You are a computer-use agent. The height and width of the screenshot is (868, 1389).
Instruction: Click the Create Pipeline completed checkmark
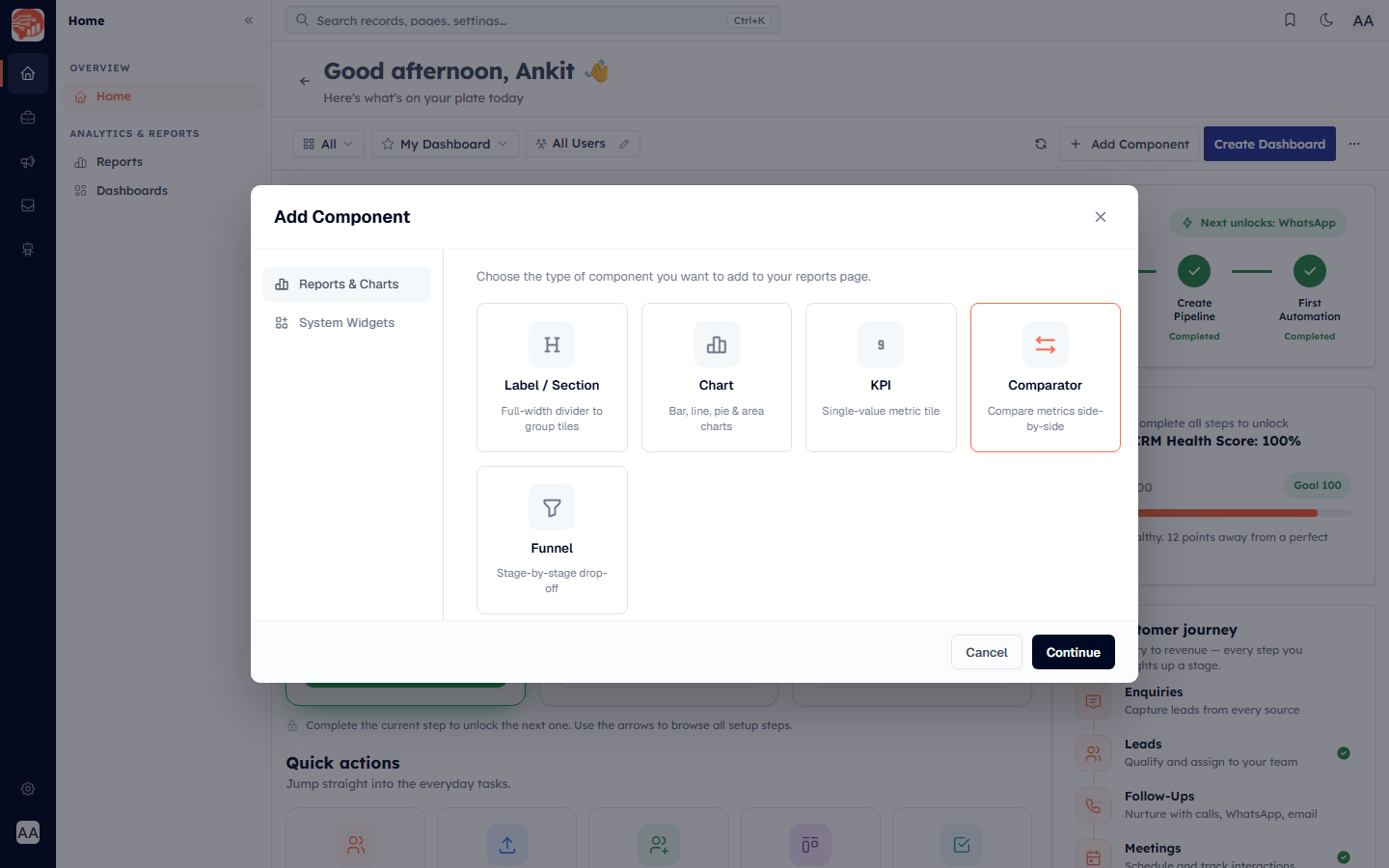point(1194,271)
